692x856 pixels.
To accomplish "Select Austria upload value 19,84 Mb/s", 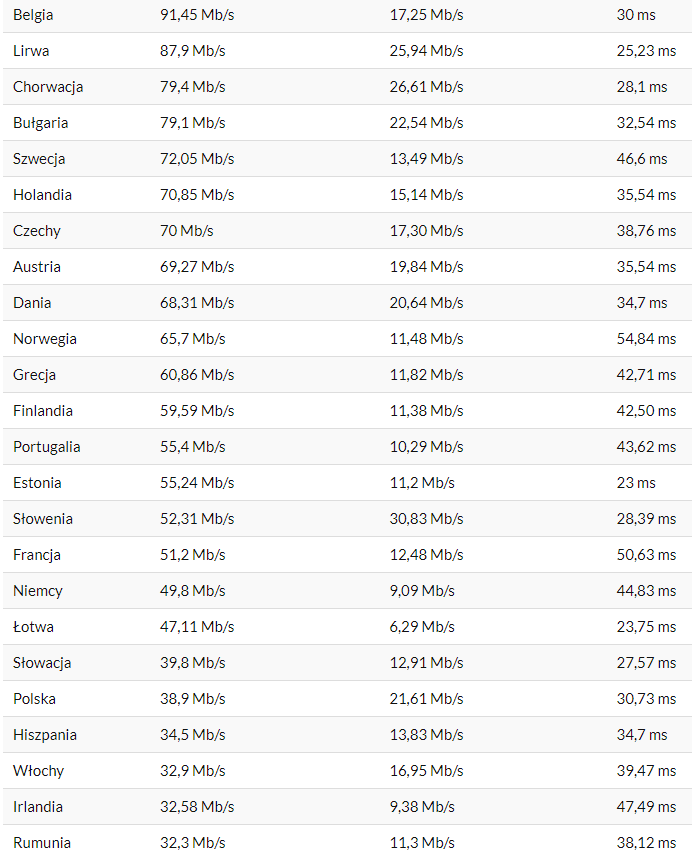I will click(426, 267).
